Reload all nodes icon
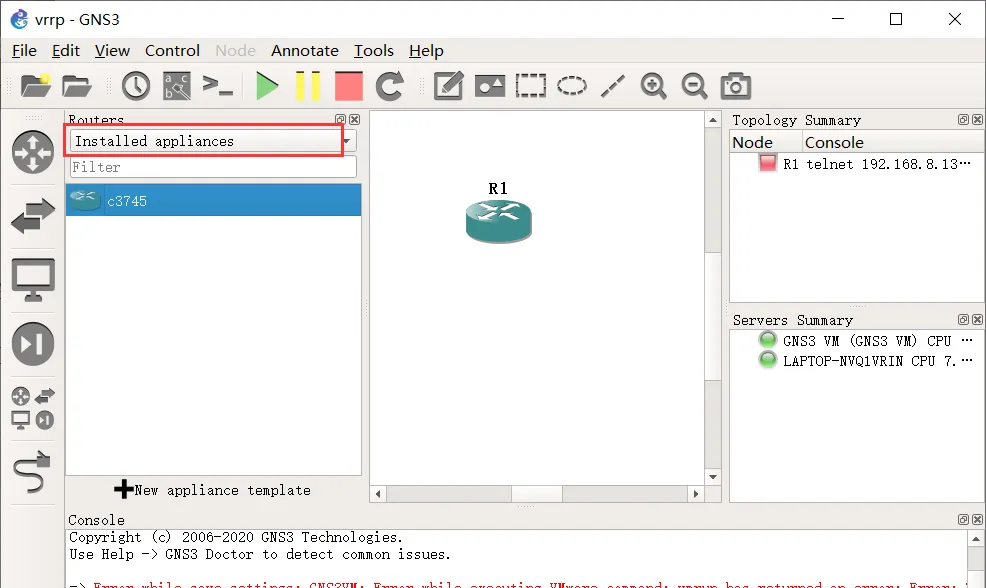Screen dimensions: 986x588 [x=390, y=86]
